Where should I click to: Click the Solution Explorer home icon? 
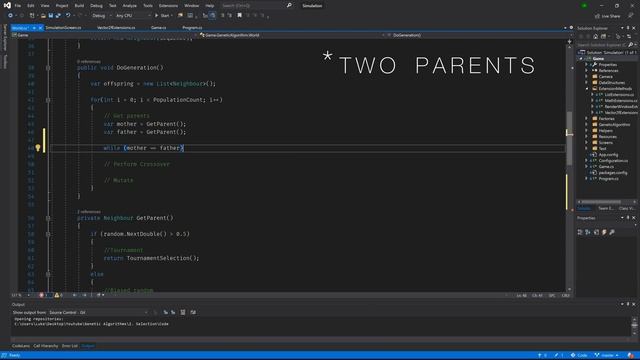point(596,36)
